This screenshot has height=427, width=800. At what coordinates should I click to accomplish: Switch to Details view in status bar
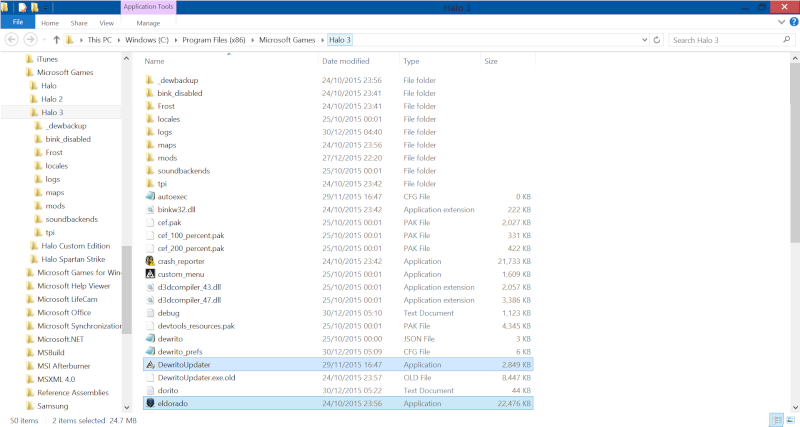coord(777,420)
